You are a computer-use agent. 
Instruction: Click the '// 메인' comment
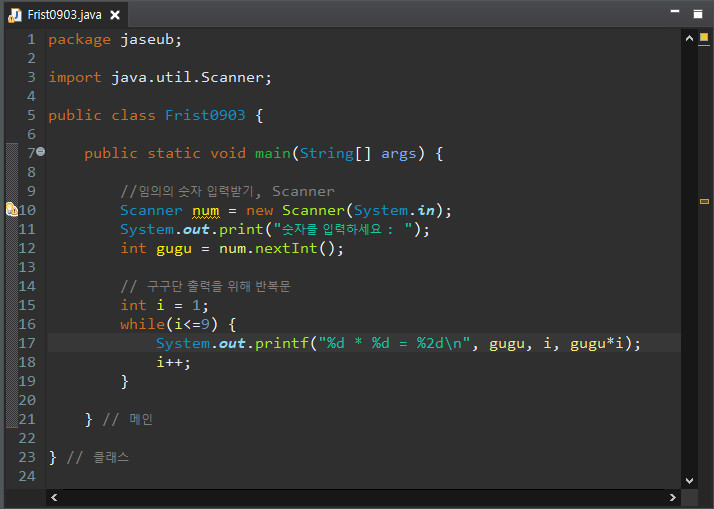click(x=128, y=419)
